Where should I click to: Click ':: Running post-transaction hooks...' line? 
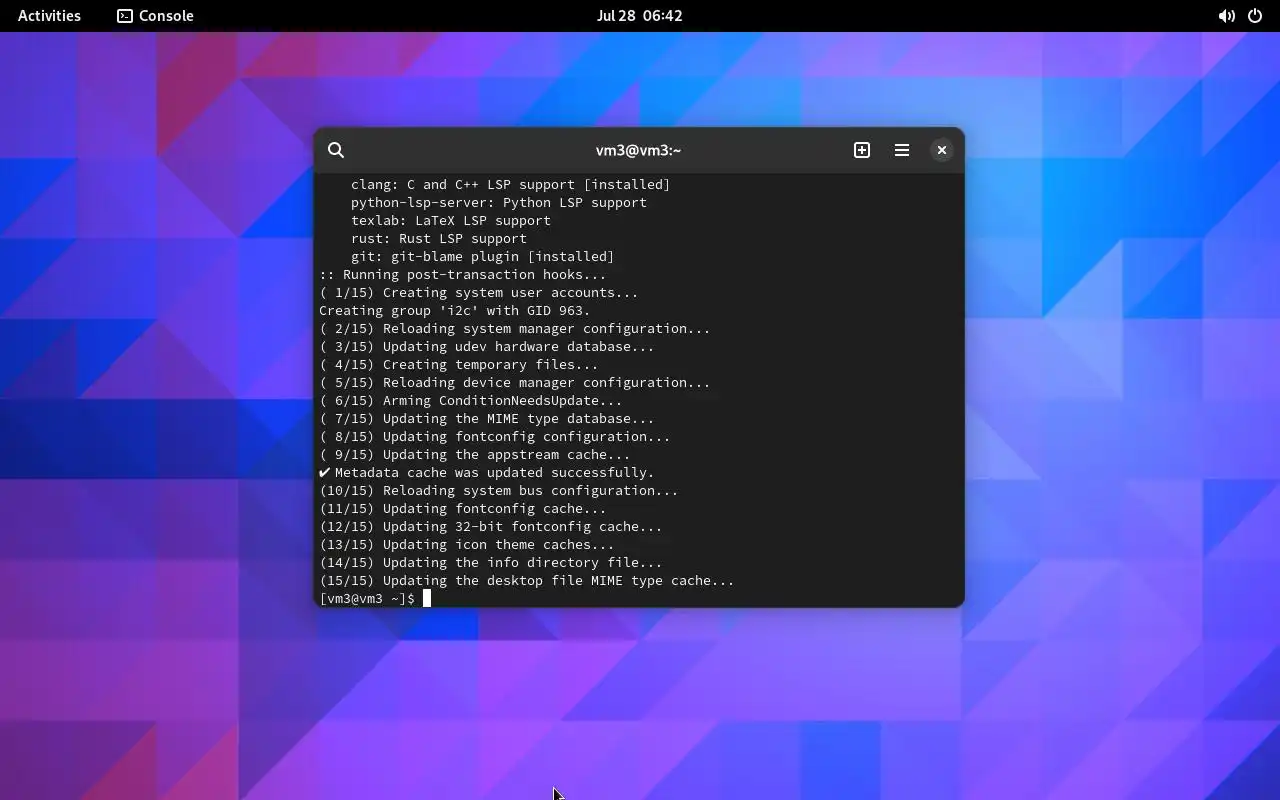pos(463,274)
